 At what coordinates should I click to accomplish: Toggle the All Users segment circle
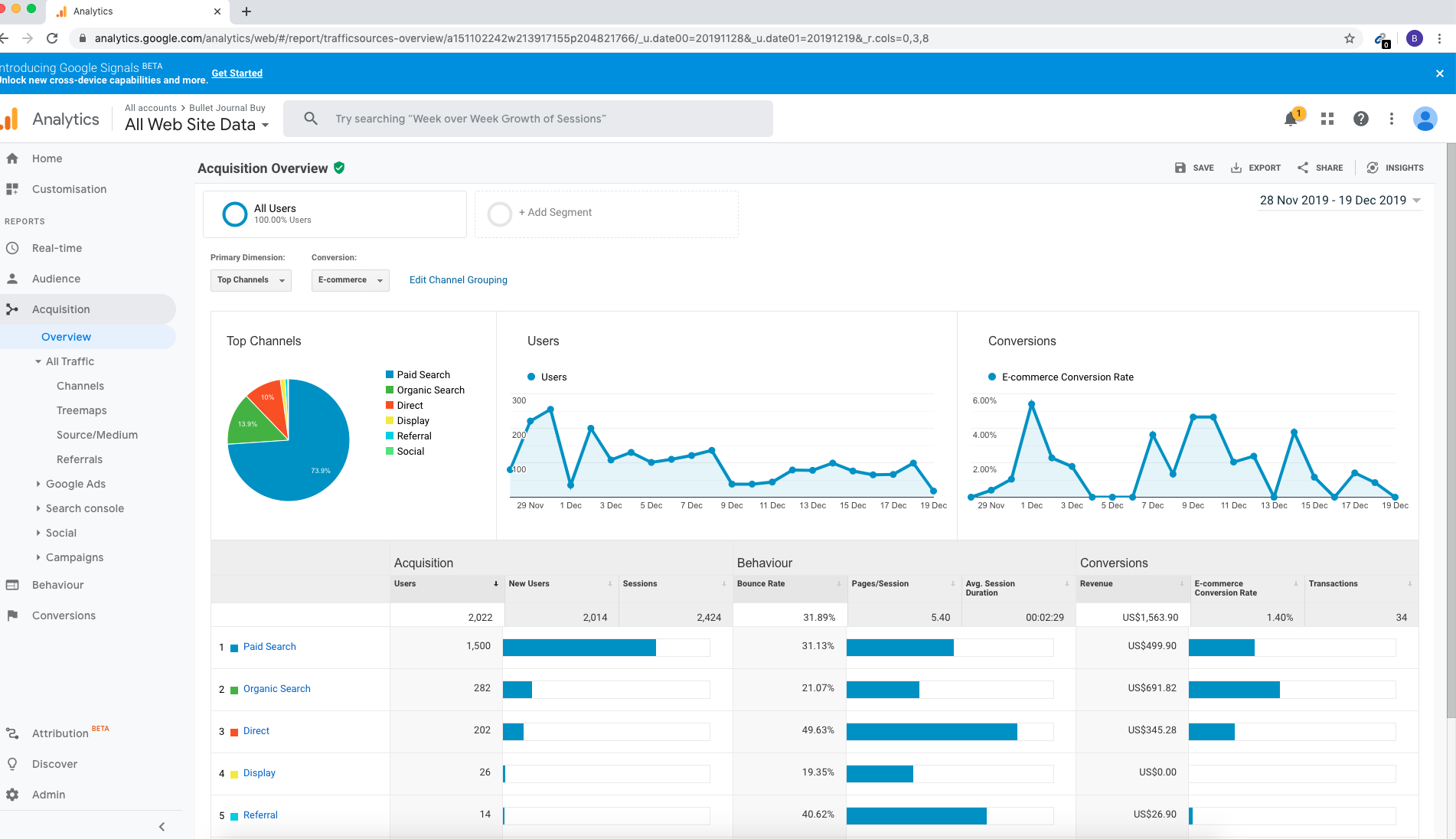coord(234,214)
